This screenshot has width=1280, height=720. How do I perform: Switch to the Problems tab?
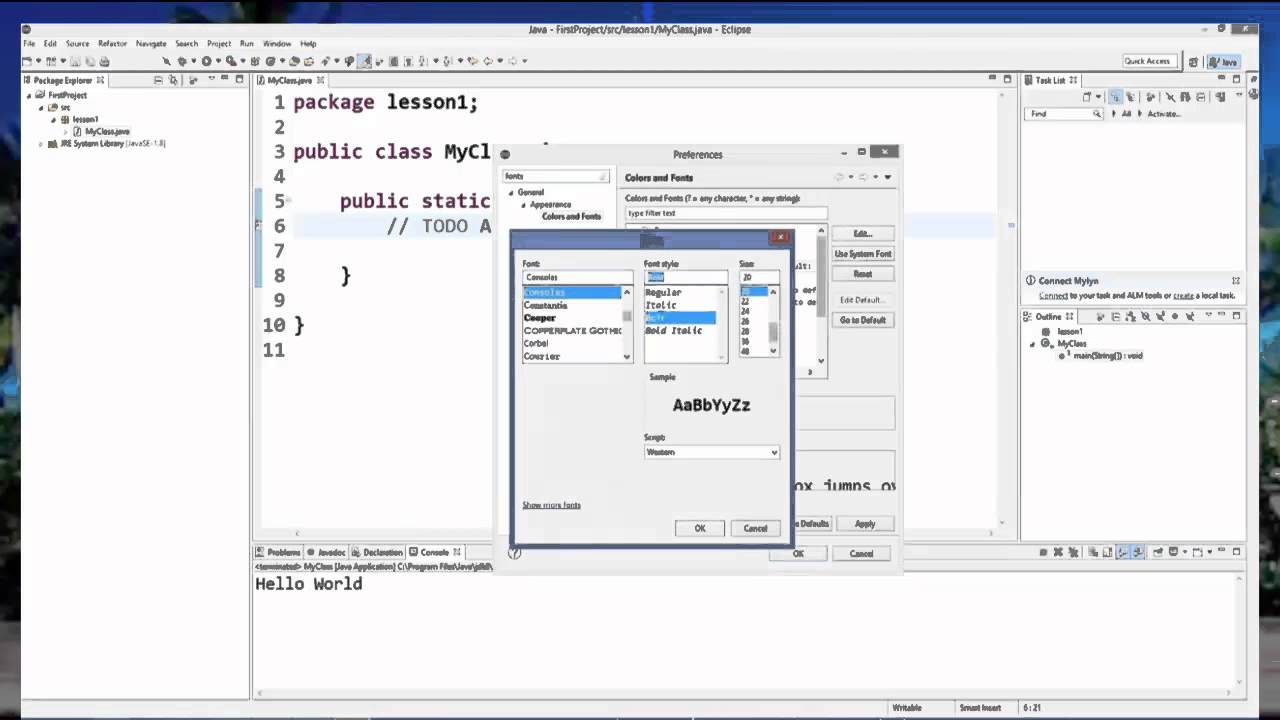(278, 552)
